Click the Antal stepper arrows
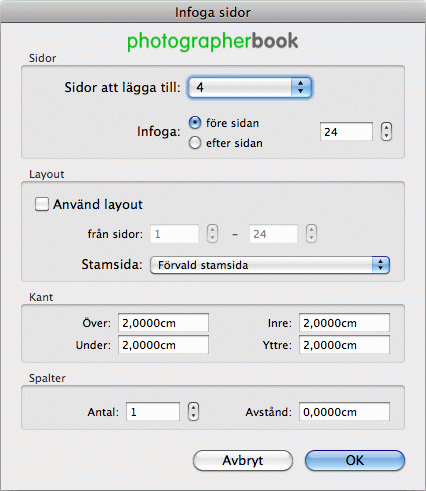Viewport: 426px width, 491px height. [x=193, y=412]
